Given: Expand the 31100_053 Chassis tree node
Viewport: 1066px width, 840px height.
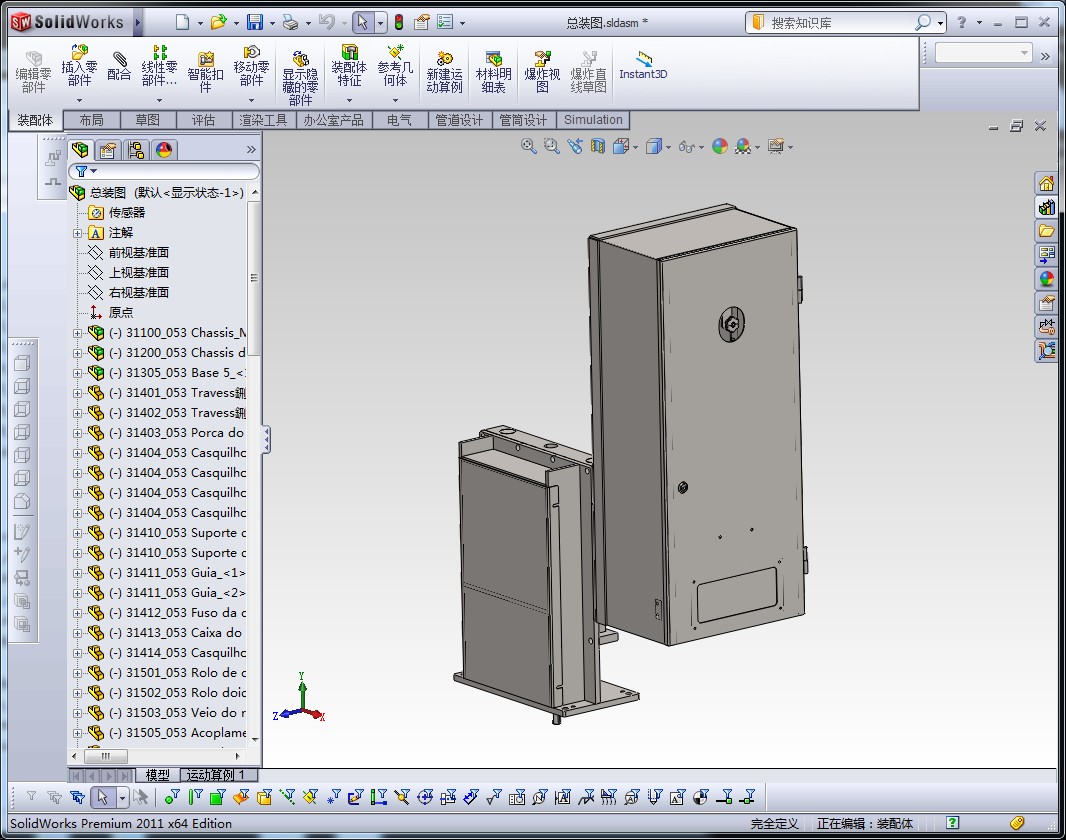Looking at the screenshot, I should 78,333.
